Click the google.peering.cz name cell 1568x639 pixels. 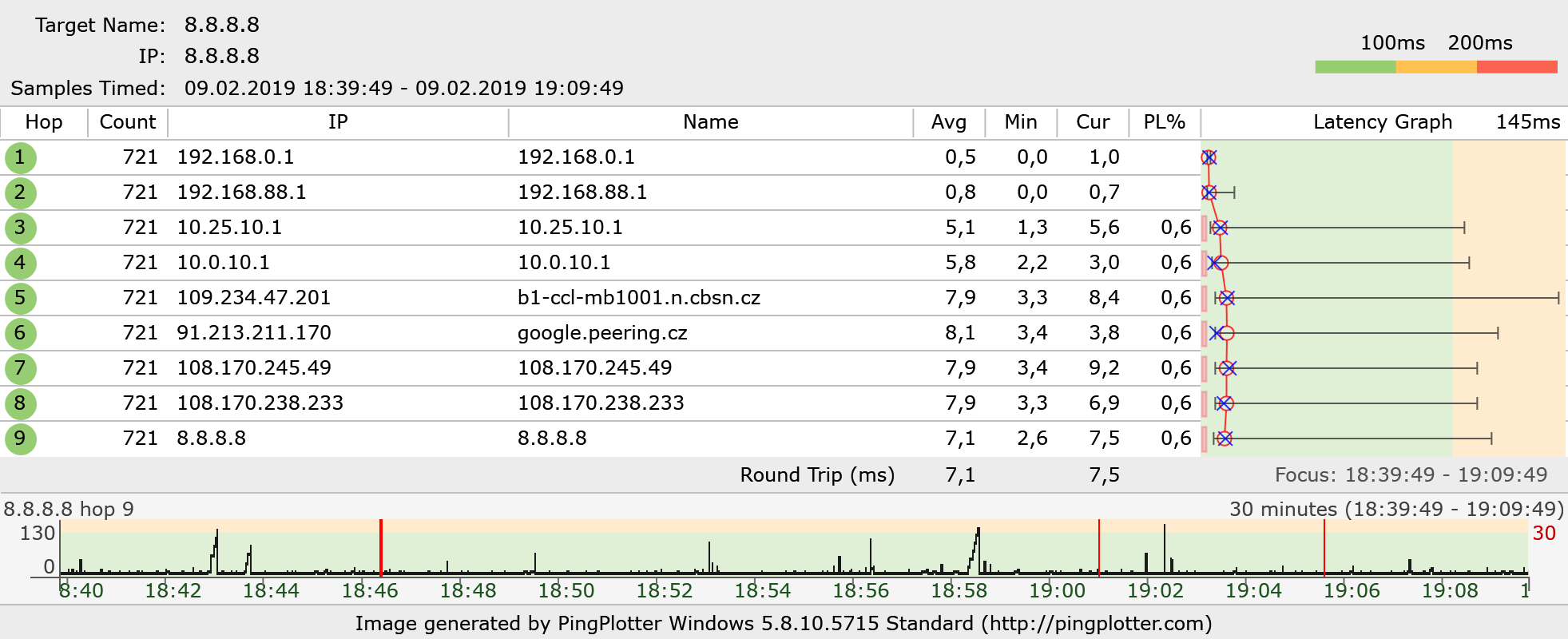click(x=602, y=333)
